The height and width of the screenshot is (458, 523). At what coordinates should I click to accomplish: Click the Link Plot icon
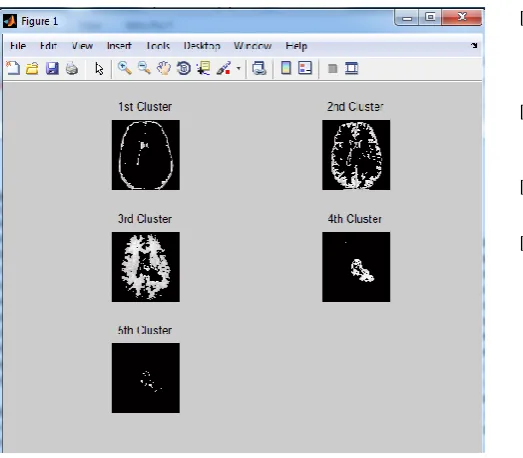click(x=259, y=68)
